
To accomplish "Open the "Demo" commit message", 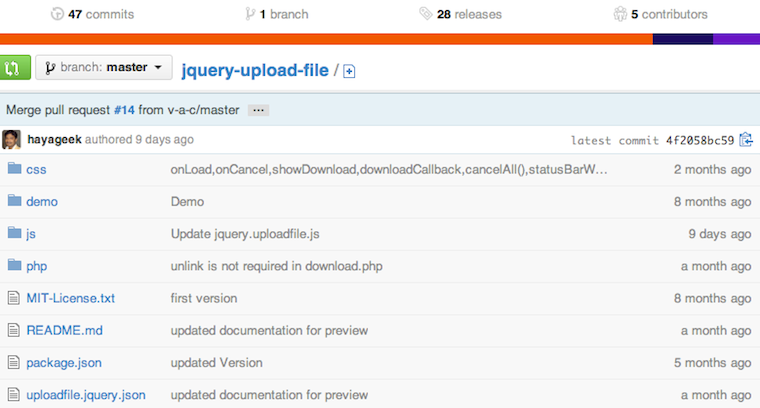I will (187, 202).
